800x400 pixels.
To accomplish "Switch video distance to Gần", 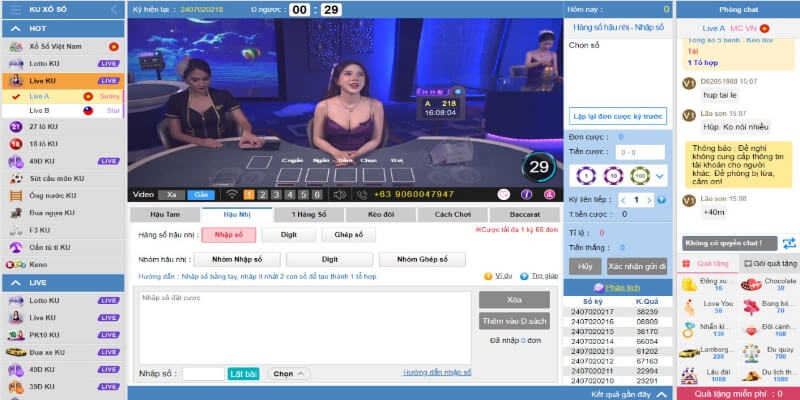I will click(200, 194).
